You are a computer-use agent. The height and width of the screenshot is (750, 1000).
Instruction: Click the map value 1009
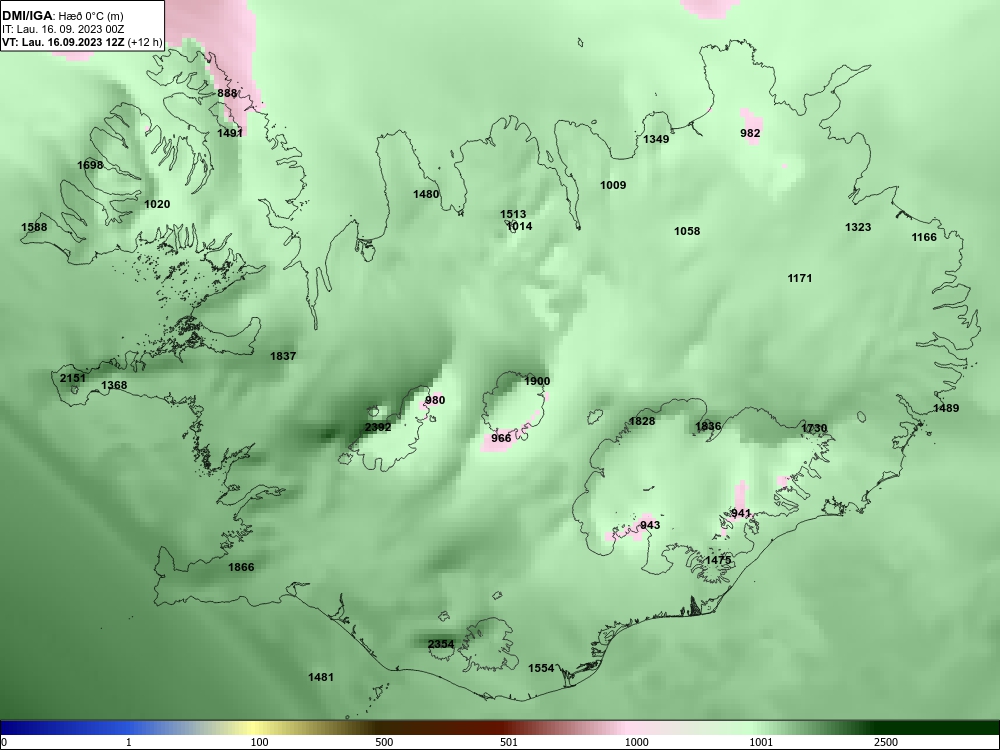[613, 185]
